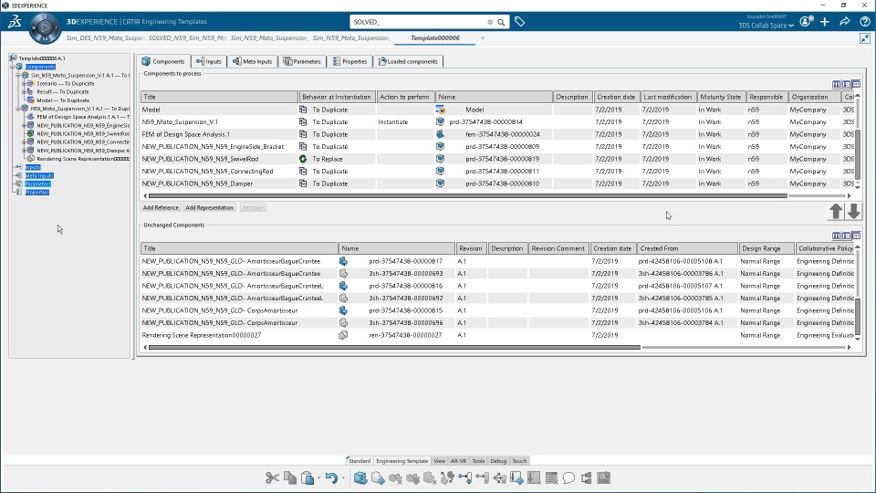Click the striped list icon in toolbar
Screen dimensions: 876x493
(x=551, y=478)
